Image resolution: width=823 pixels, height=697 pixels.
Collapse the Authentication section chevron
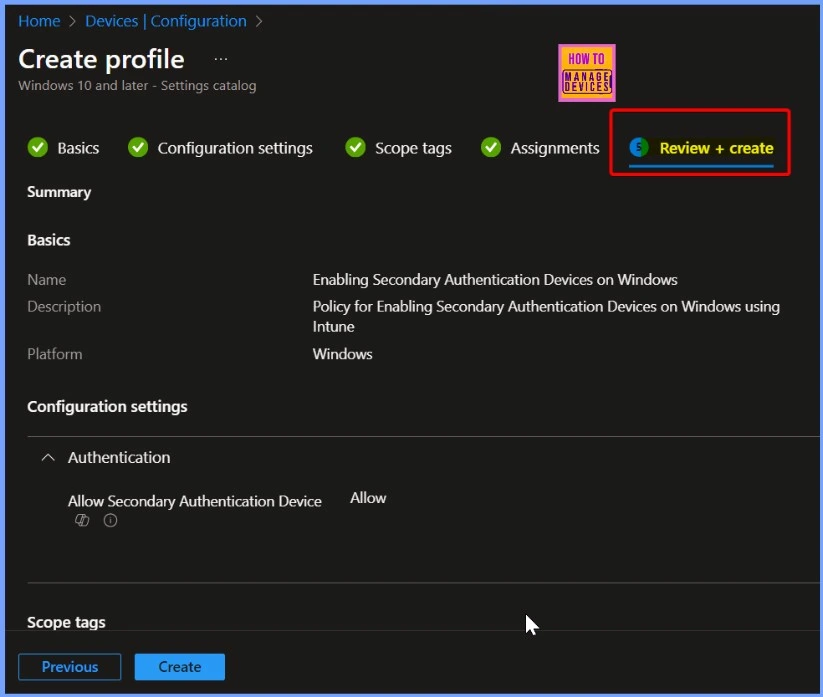pyautogui.click(x=47, y=458)
